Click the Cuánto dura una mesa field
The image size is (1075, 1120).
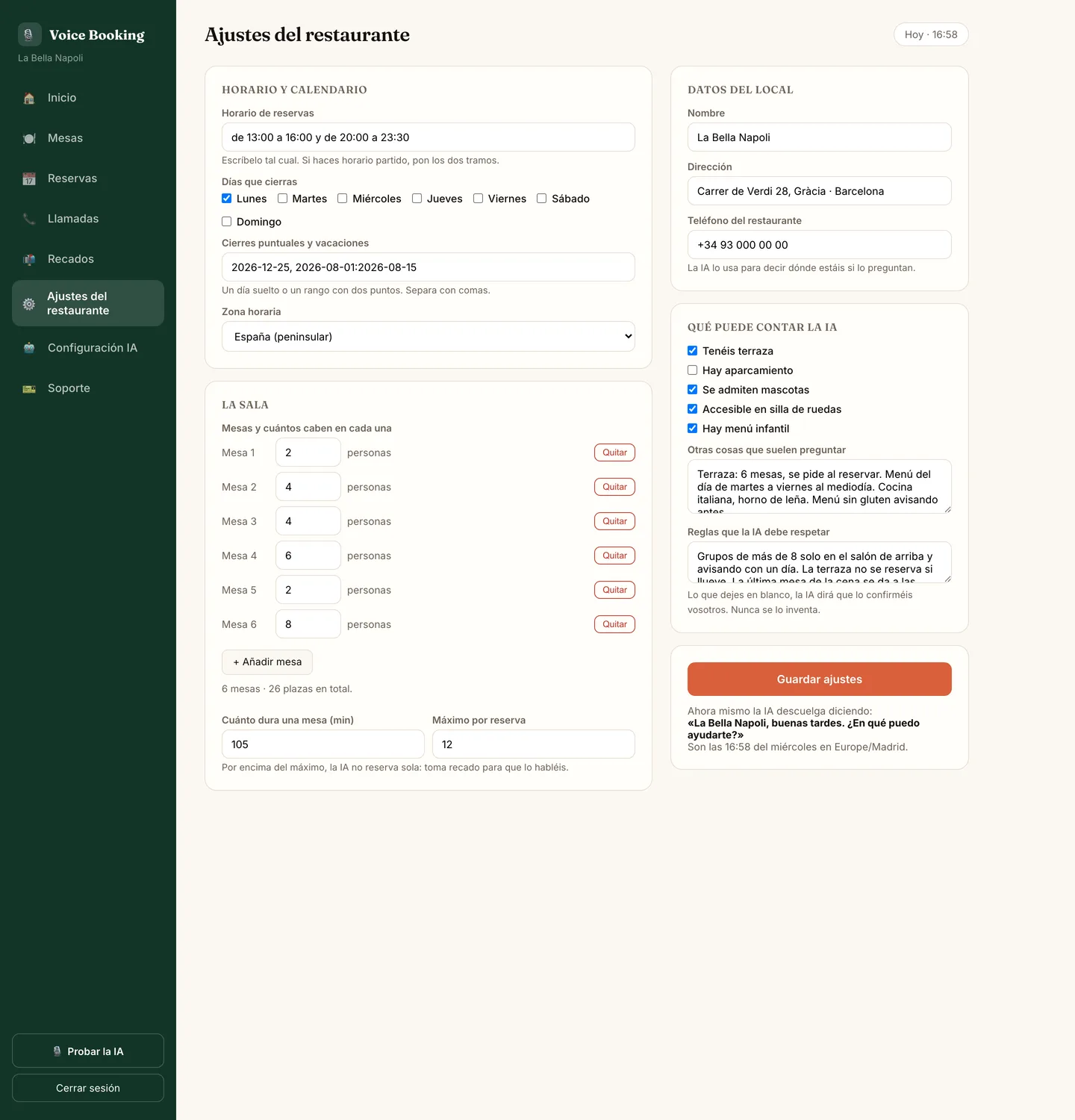323,744
